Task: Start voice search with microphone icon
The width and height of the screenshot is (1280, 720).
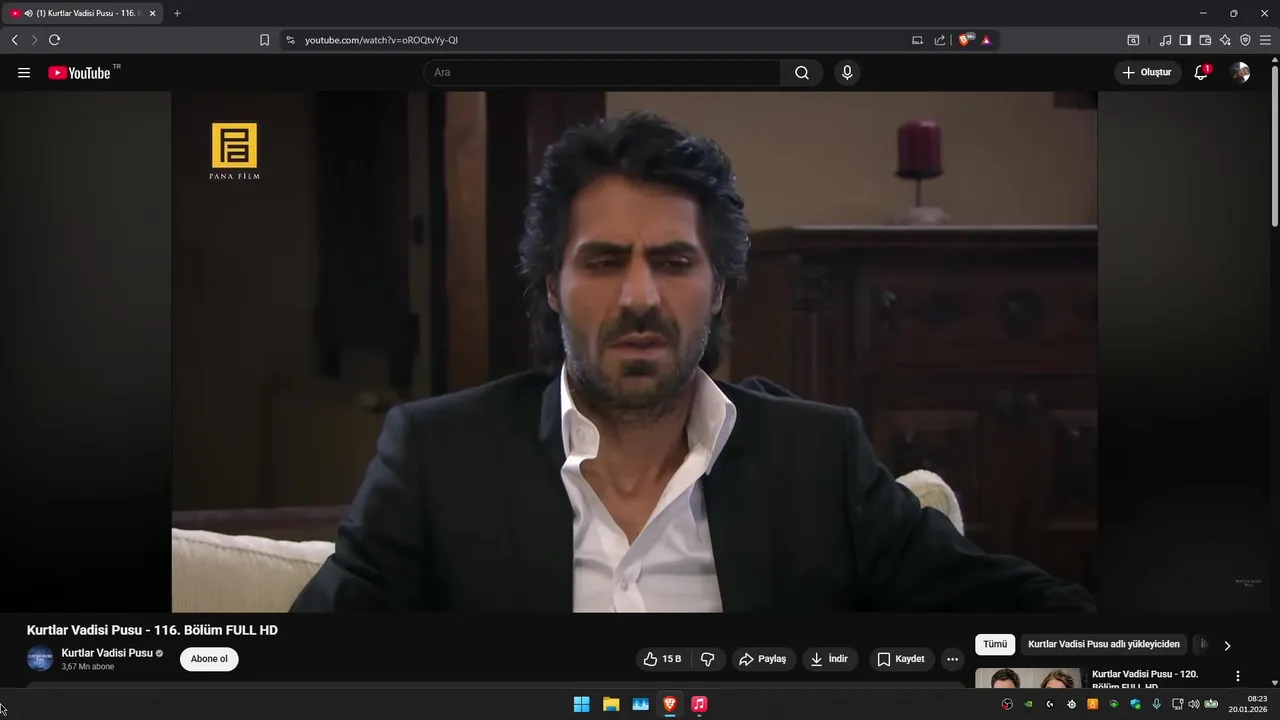Action: pos(847,73)
